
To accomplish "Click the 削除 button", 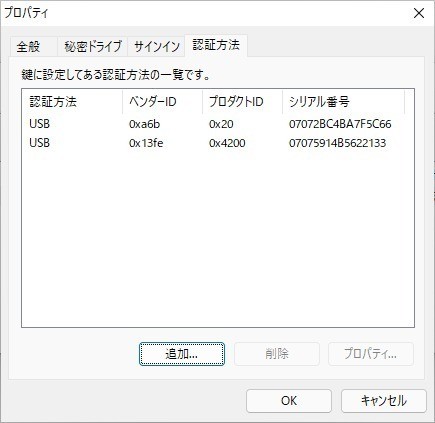I will pos(277,354).
